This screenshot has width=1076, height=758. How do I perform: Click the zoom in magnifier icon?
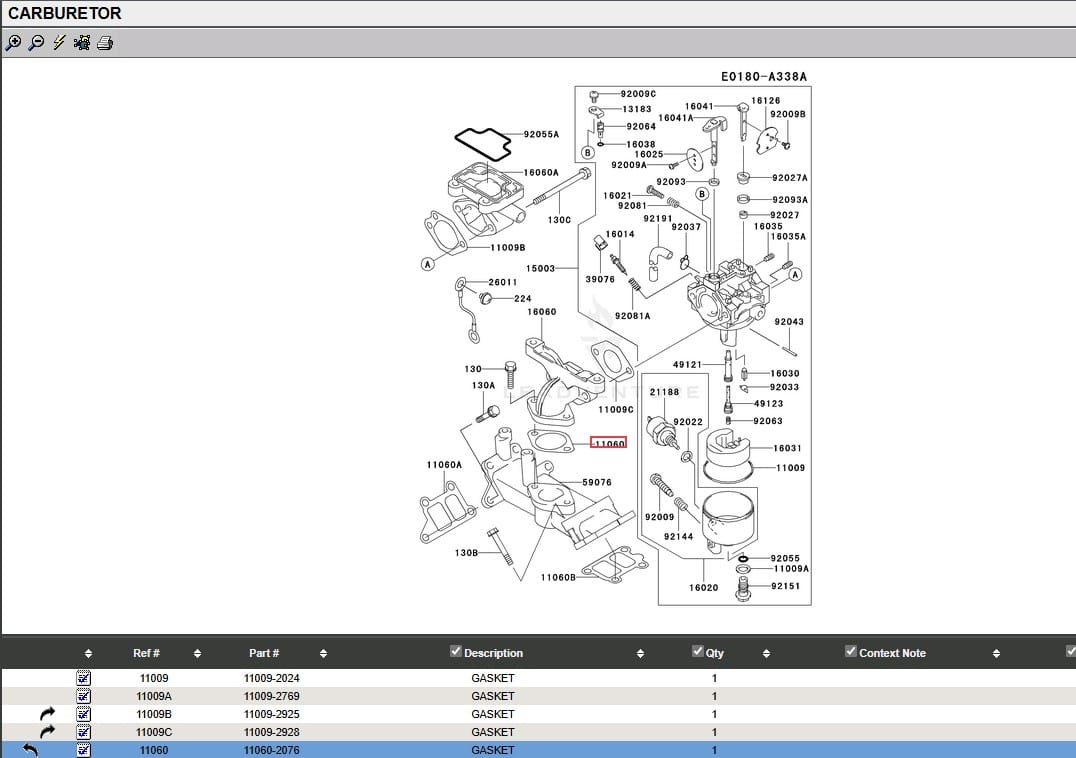coord(13,43)
